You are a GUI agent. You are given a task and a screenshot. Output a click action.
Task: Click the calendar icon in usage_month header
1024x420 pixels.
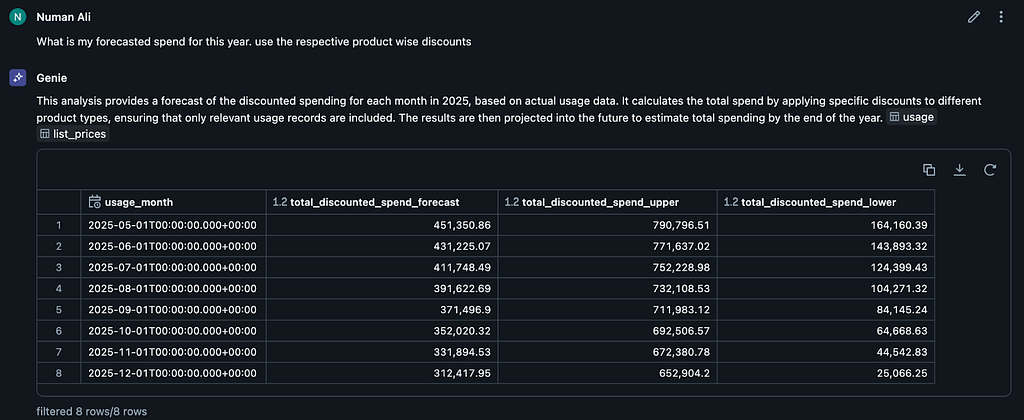(95, 202)
